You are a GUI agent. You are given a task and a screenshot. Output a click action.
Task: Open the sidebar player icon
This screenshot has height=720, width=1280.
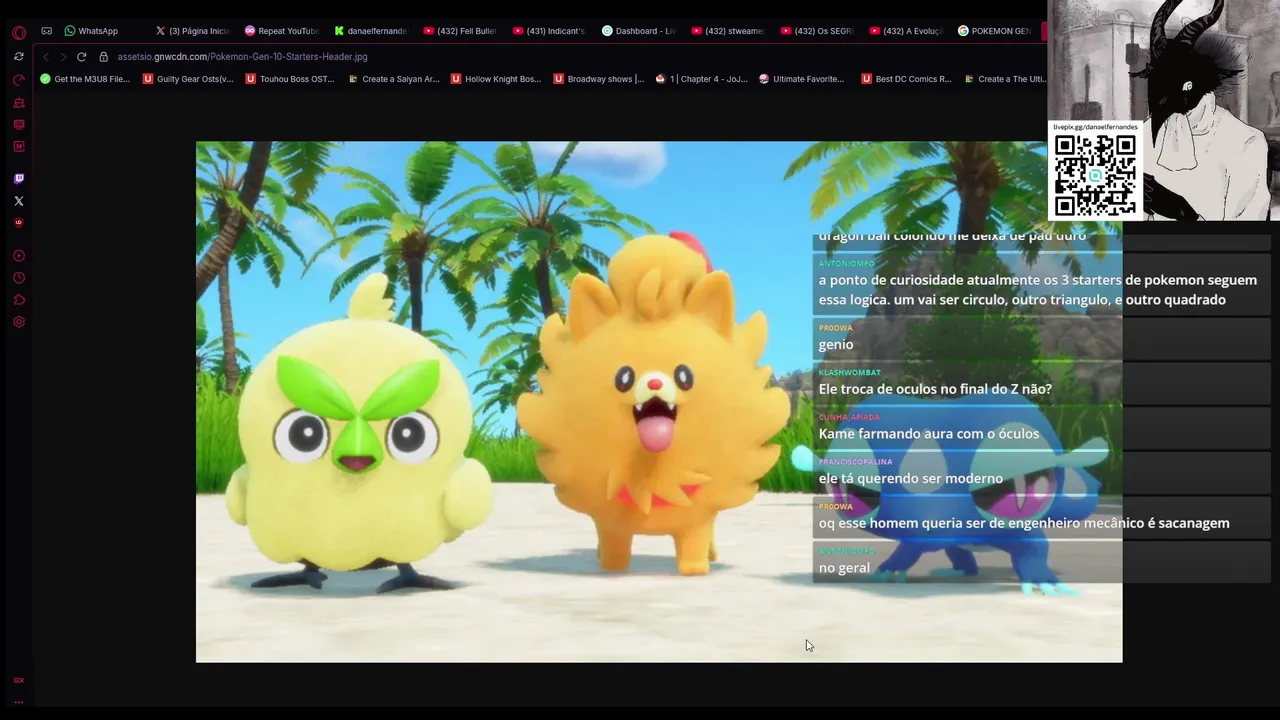[x=18, y=256]
